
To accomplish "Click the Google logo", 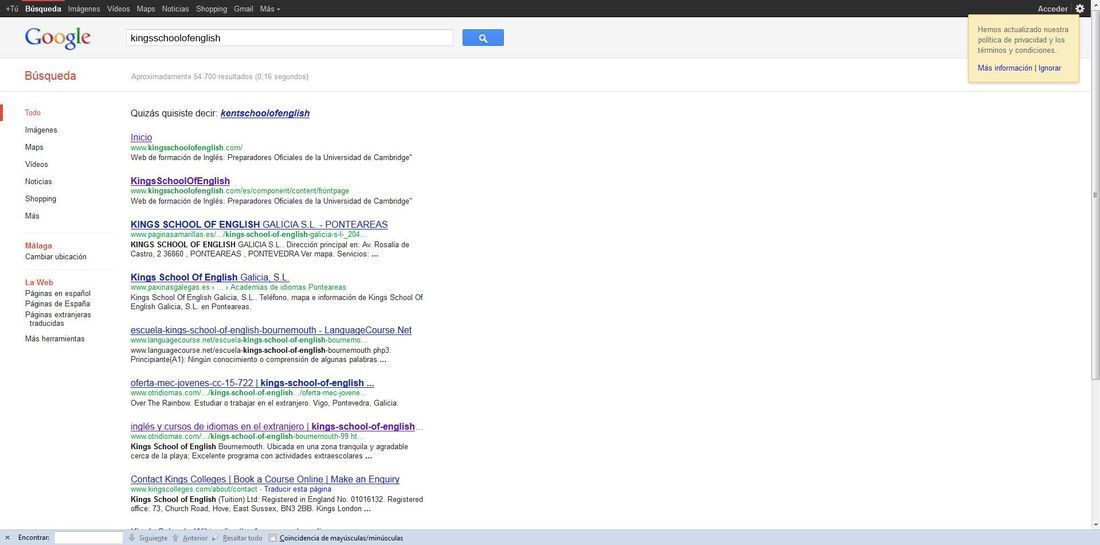I will coord(58,38).
